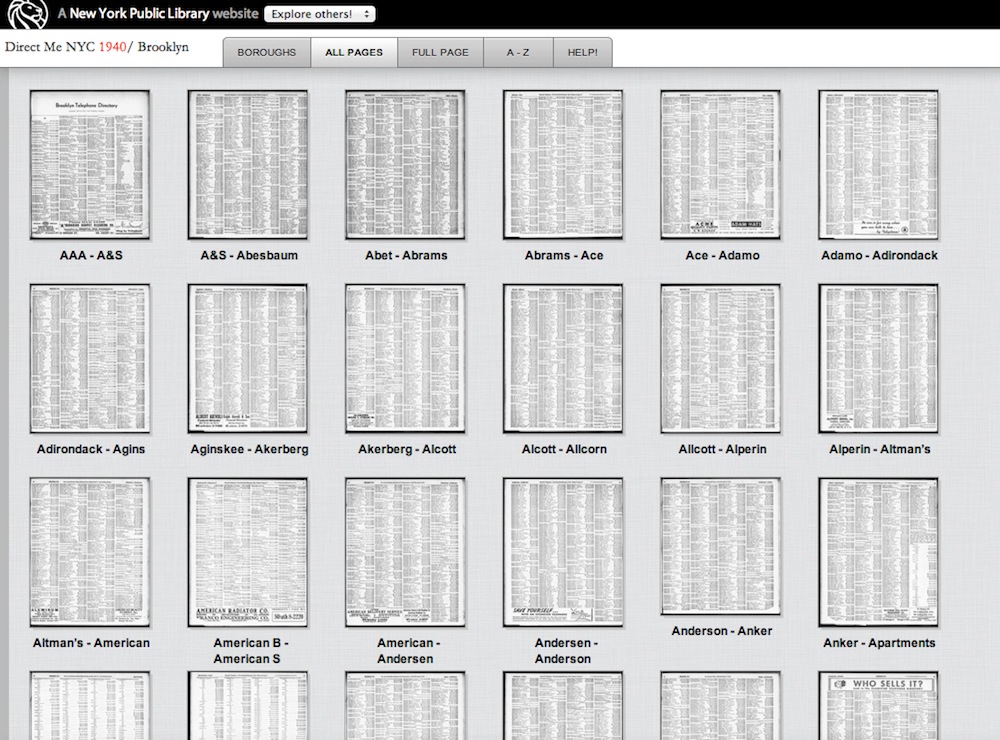Open the Andersen - Anderson page thumbnail
The width and height of the screenshot is (1000, 740).
pyautogui.click(x=563, y=552)
